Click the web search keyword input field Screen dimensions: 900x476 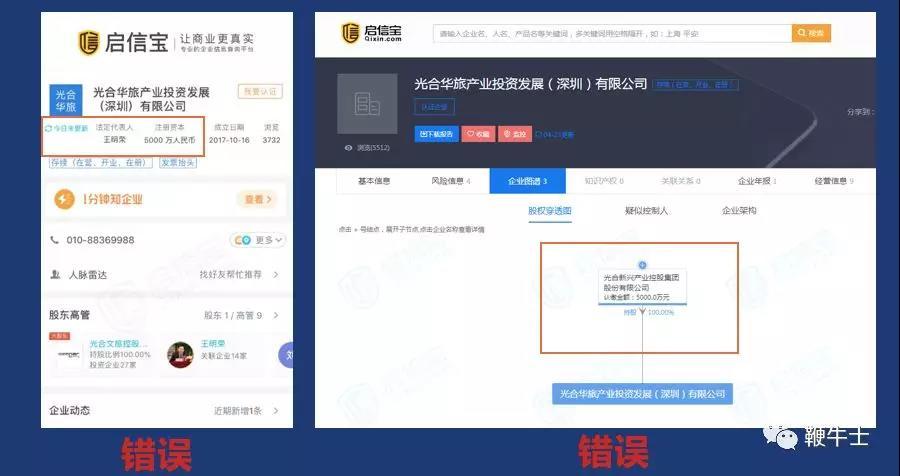[612, 33]
